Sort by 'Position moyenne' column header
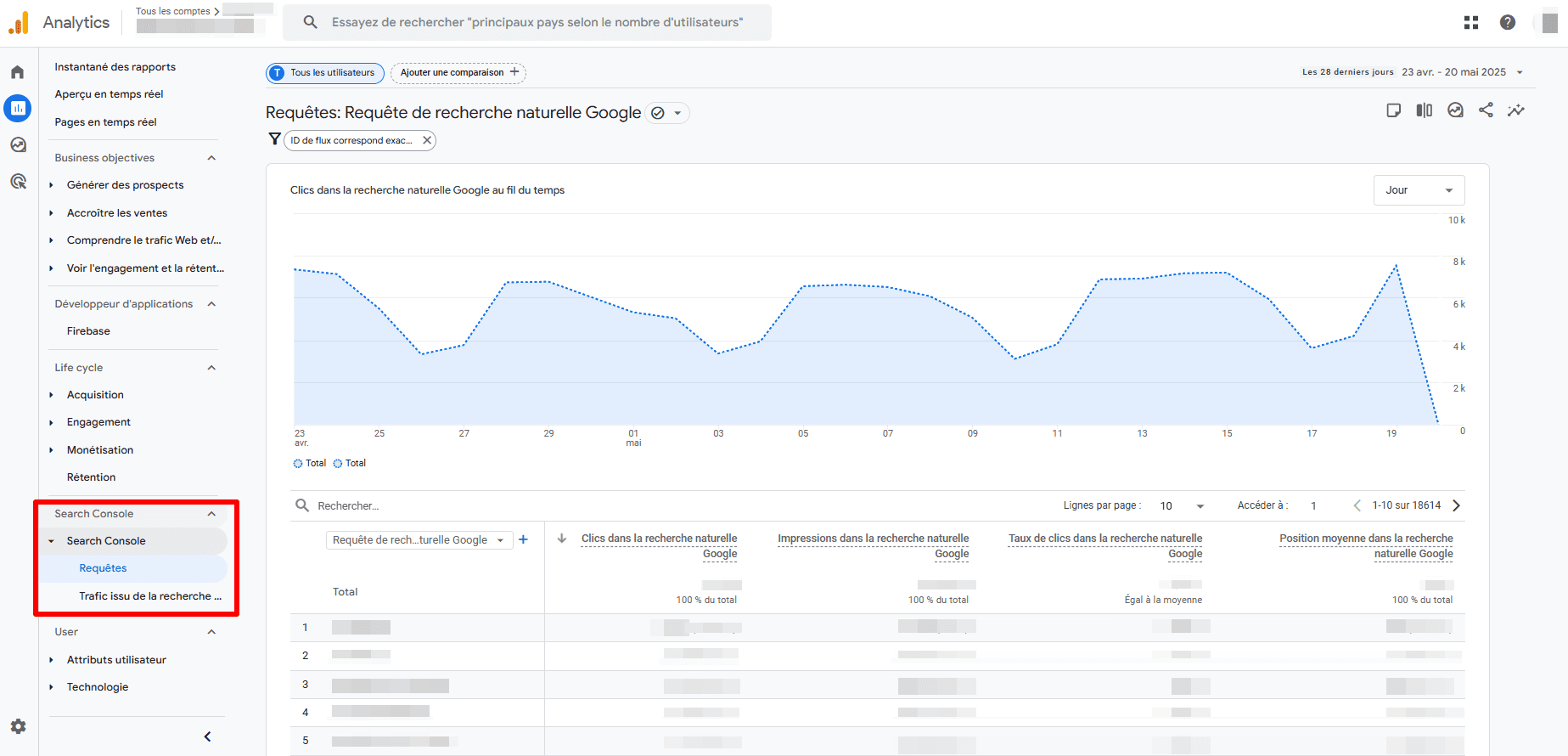This screenshot has width=1568, height=756. (1366, 546)
